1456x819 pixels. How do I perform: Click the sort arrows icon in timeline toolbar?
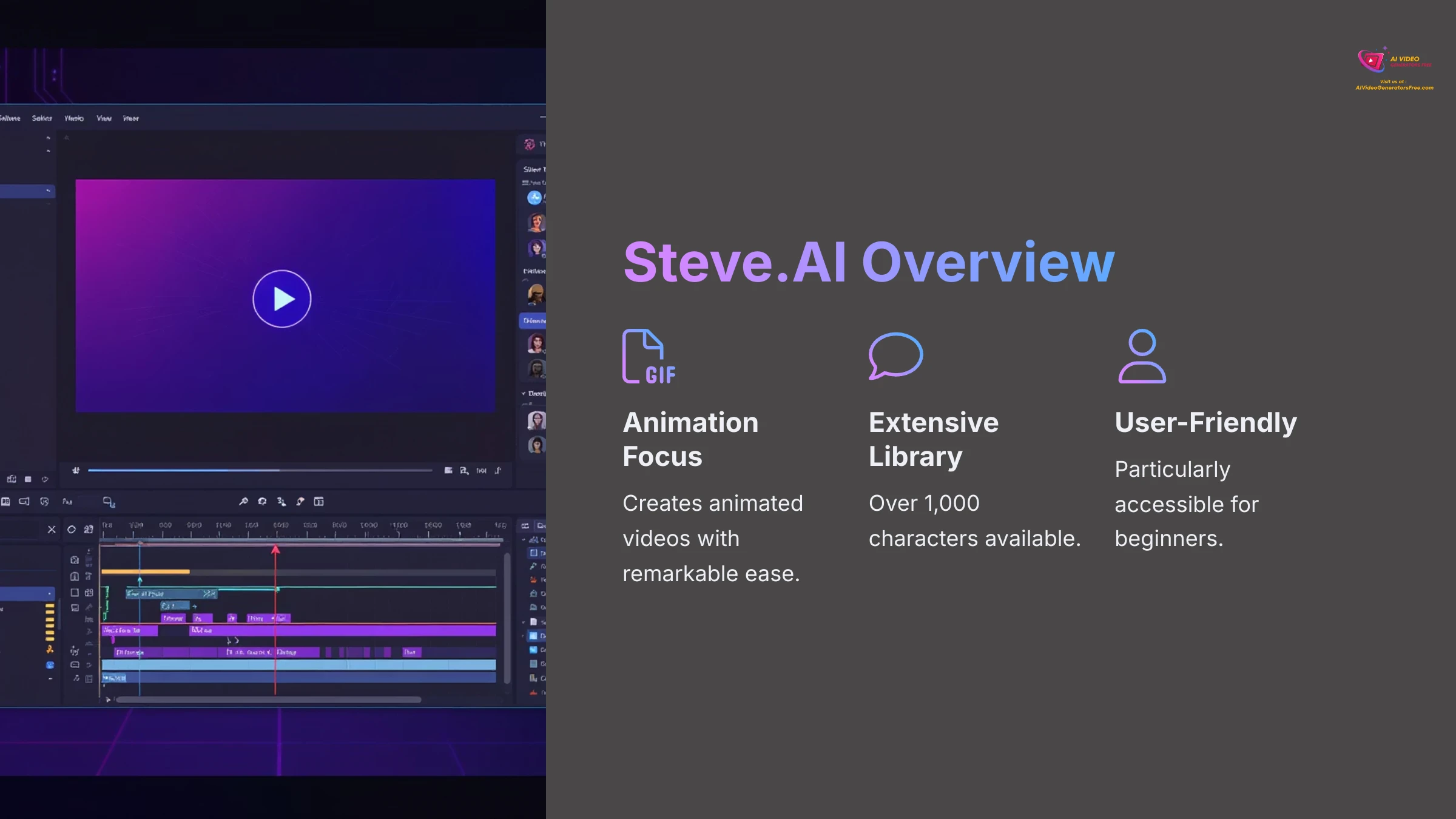[x=281, y=501]
